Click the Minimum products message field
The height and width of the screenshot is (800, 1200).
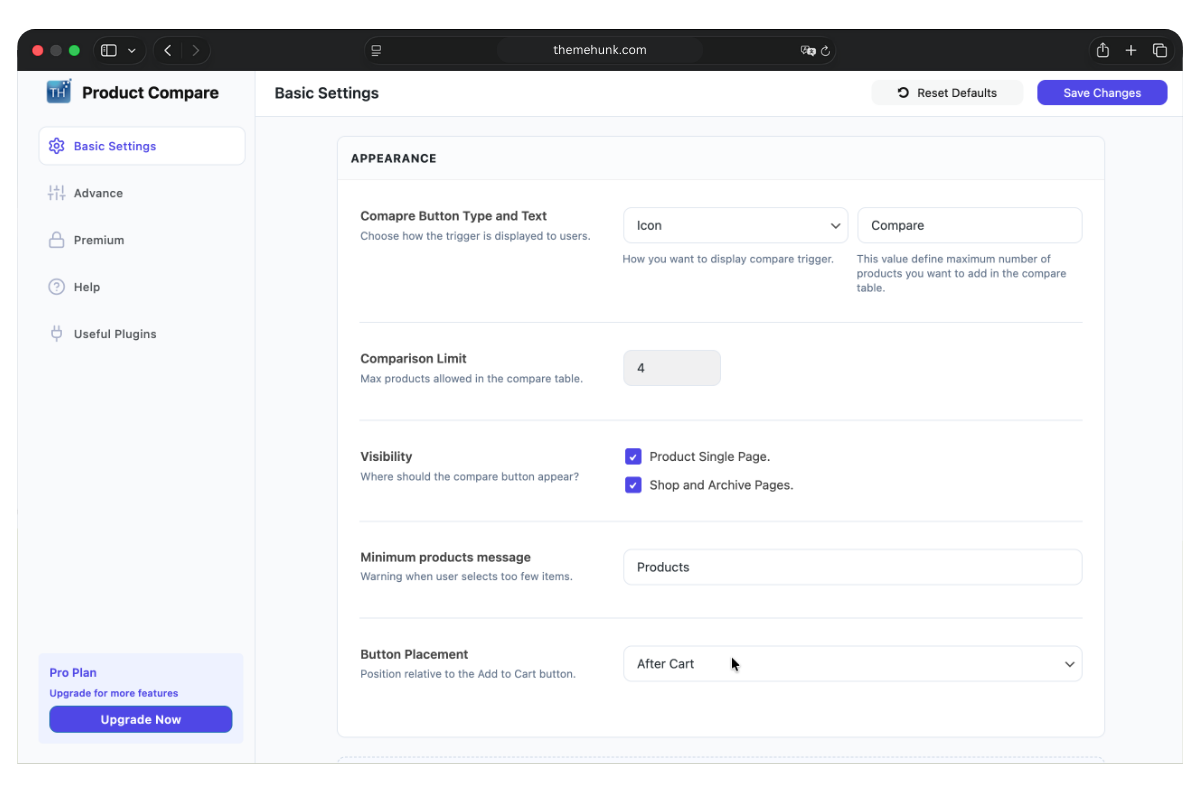tap(852, 567)
